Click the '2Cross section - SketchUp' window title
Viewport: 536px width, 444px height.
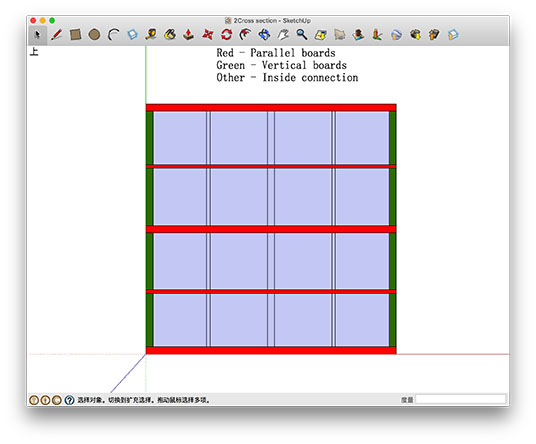272,21
